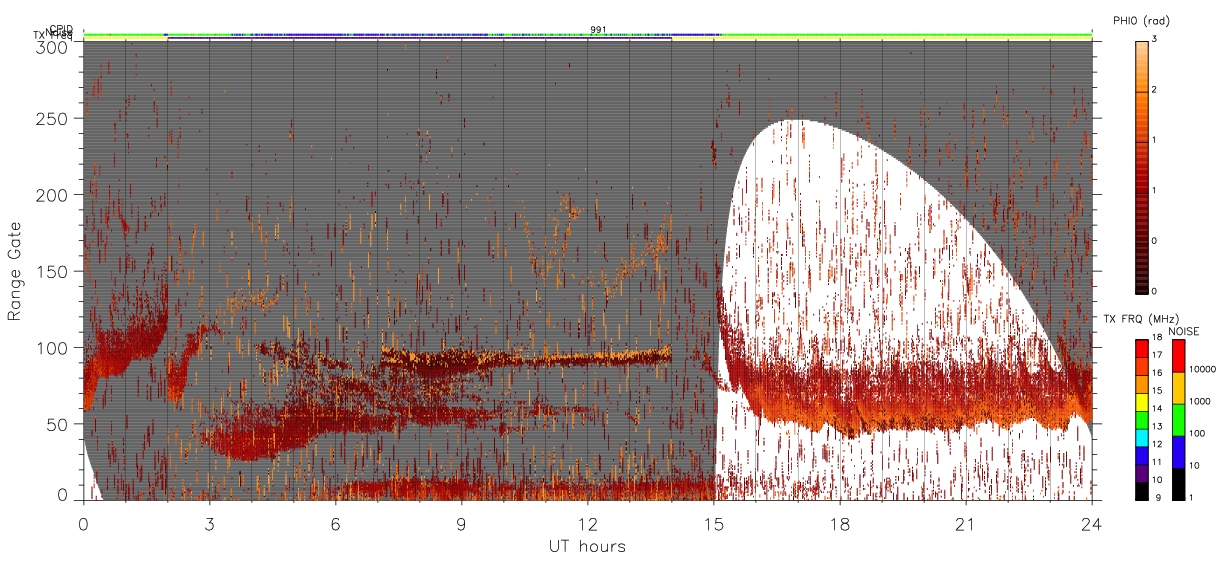The width and height of the screenshot is (1228, 567).
Task: Click the '24' tick on the UT hours axis
Action: tap(1091, 524)
